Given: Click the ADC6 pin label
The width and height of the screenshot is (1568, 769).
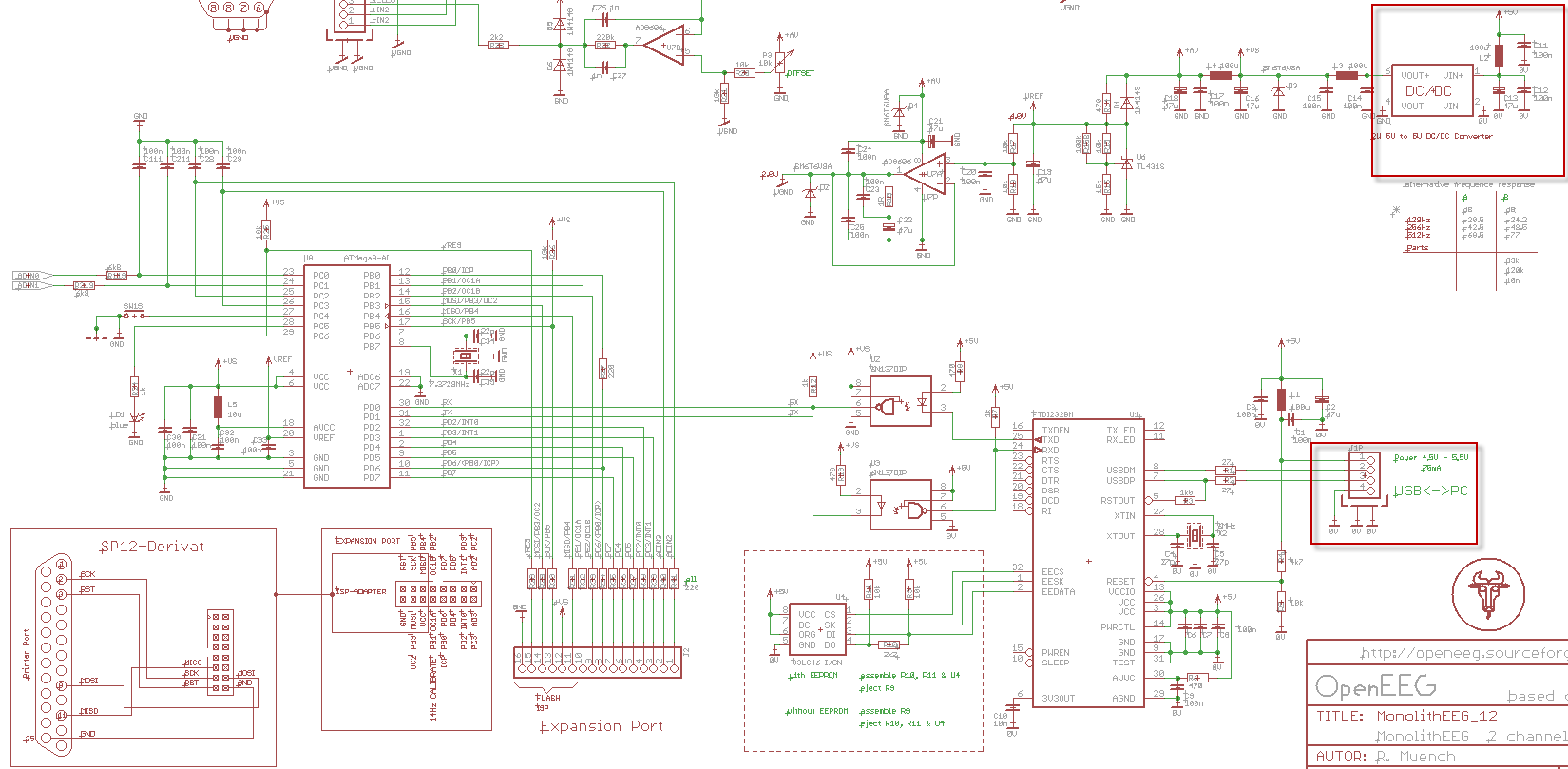Looking at the screenshot, I should pos(369,376).
